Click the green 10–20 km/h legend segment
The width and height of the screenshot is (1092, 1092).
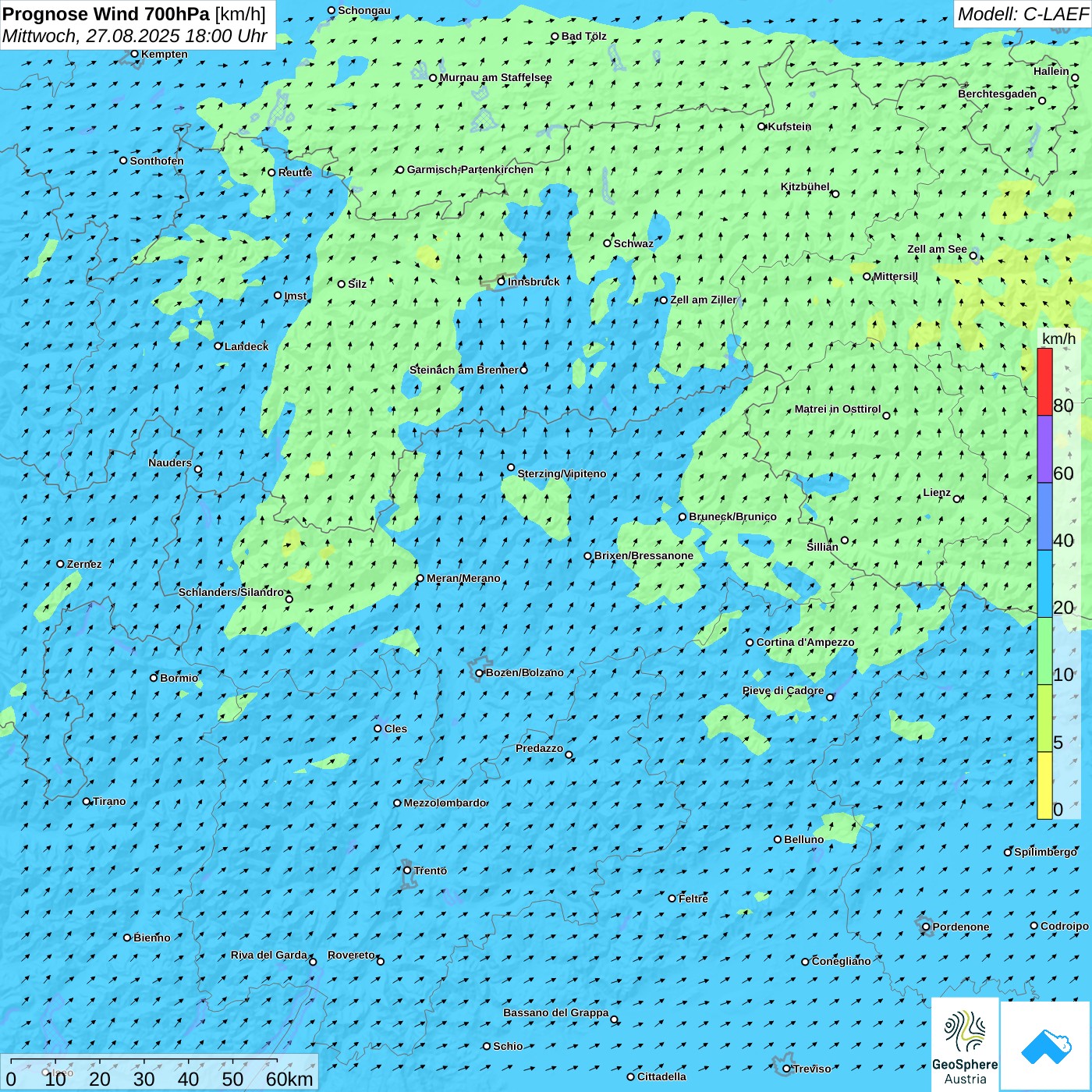[1044, 651]
